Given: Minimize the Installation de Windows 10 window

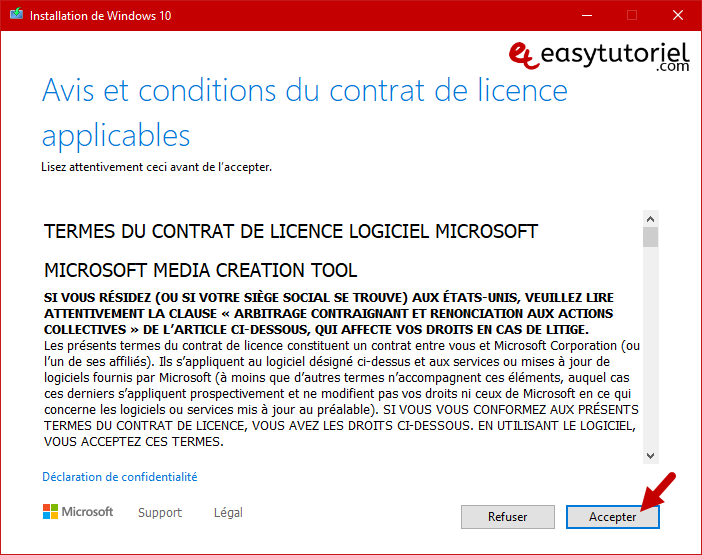Looking at the screenshot, I should (587, 15).
